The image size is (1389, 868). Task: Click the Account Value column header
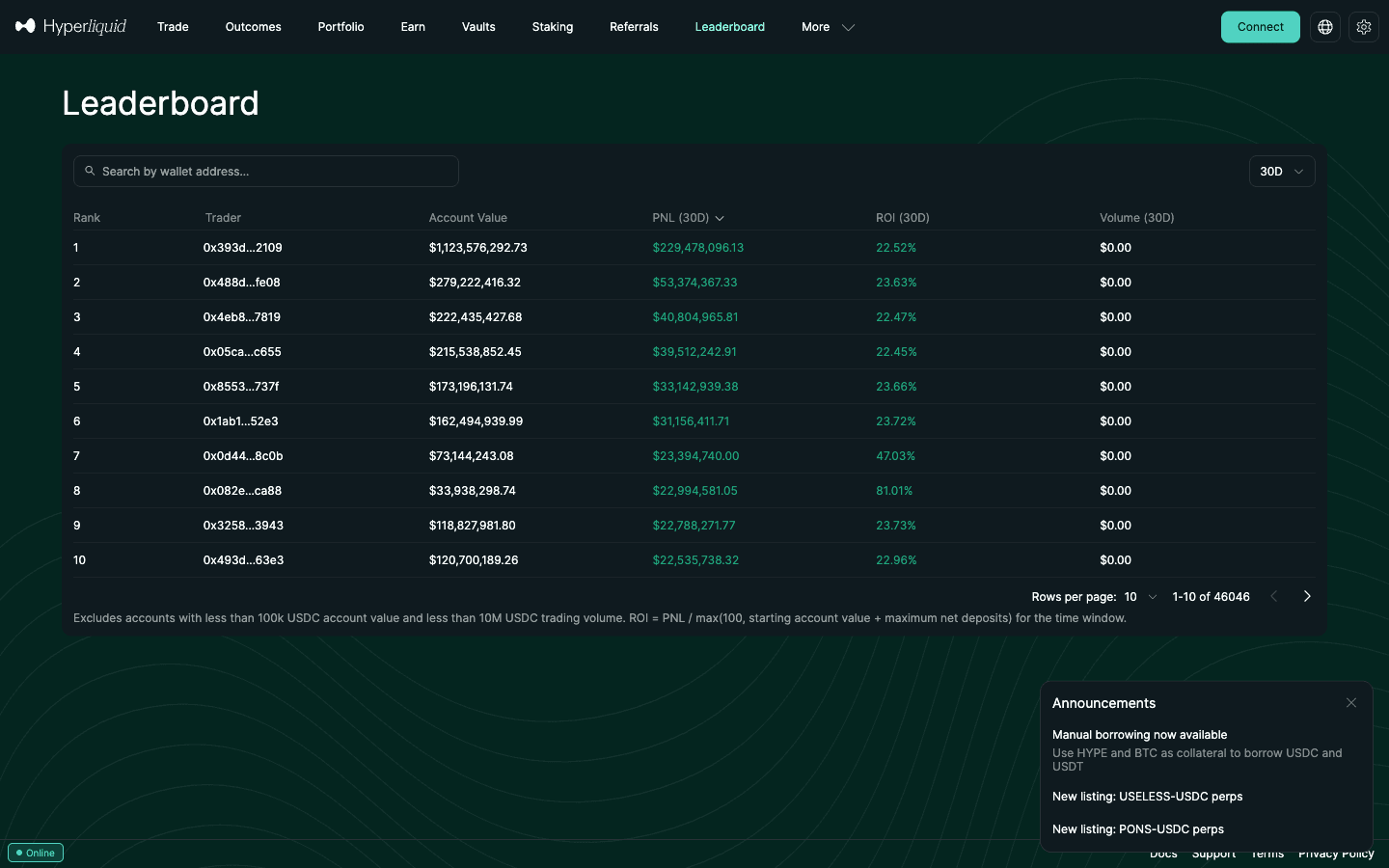[468, 218]
